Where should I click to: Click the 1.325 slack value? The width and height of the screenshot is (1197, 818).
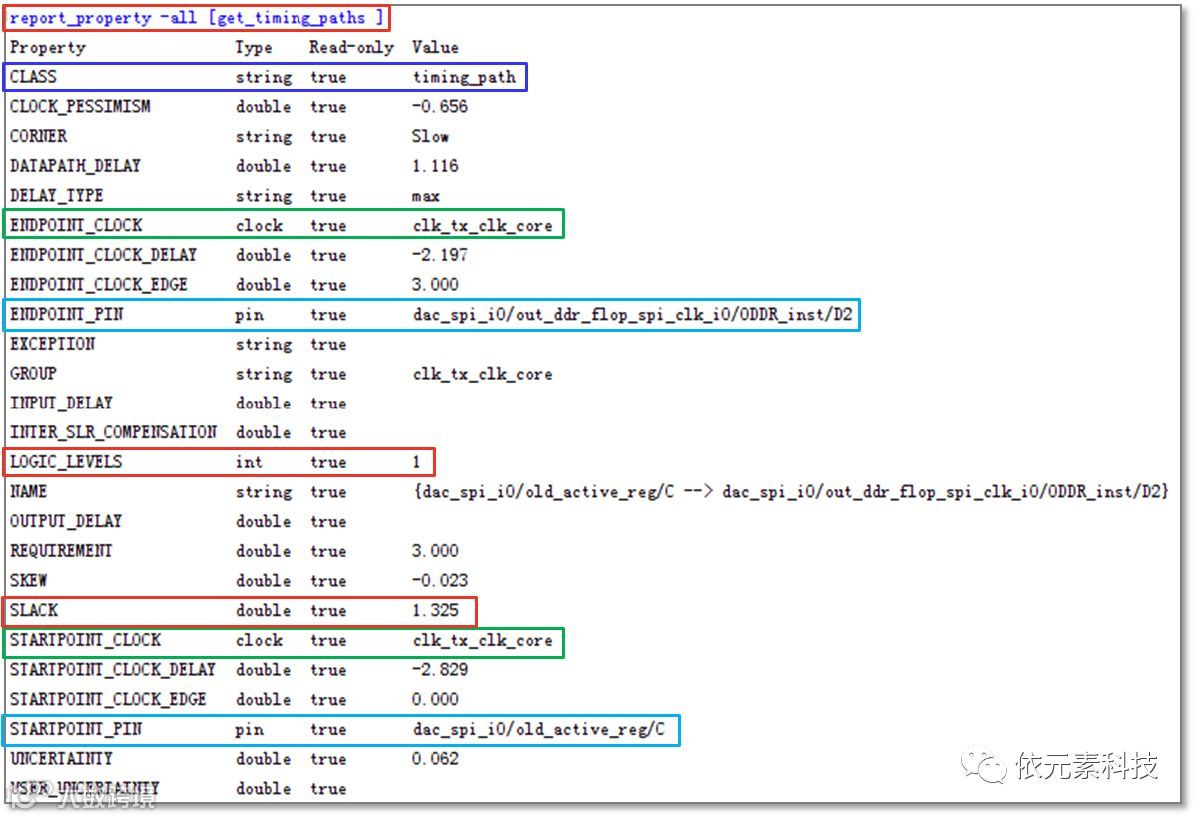[x=435, y=610]
